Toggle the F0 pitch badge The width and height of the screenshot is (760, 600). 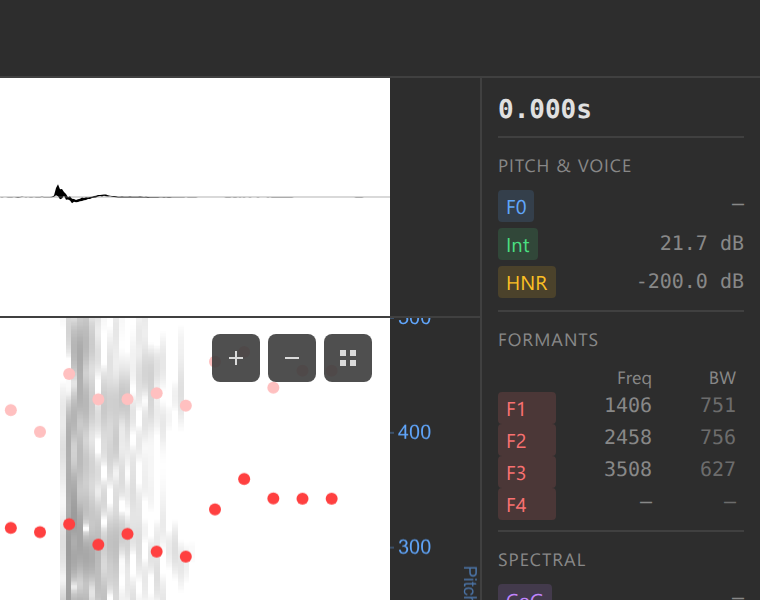[516, 207]
